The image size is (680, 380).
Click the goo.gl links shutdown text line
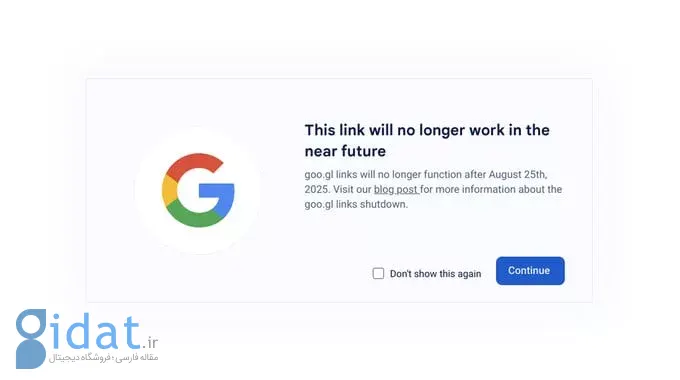pos(356,204)
